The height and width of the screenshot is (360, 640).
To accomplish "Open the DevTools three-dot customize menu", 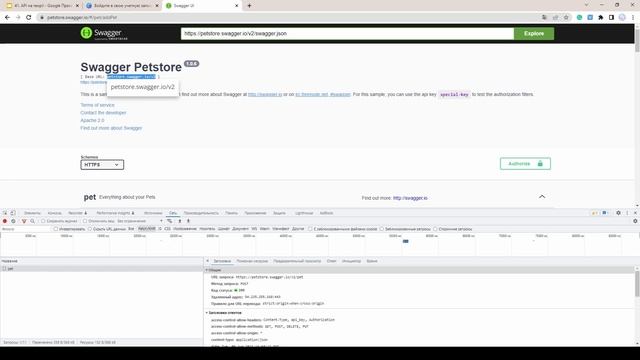I will tap(627, 213).
